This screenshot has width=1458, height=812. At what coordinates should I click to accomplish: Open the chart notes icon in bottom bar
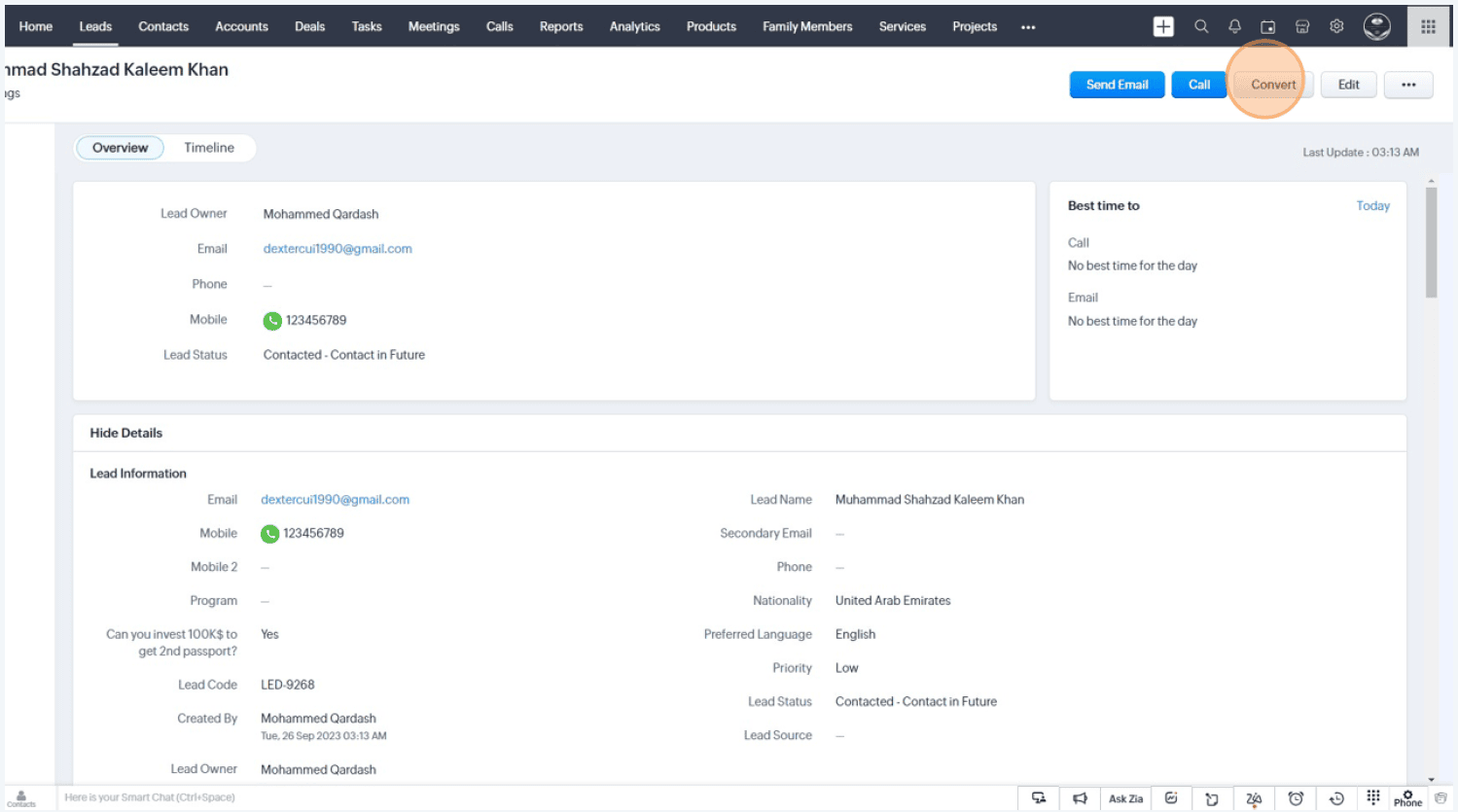click(1171, 798)
